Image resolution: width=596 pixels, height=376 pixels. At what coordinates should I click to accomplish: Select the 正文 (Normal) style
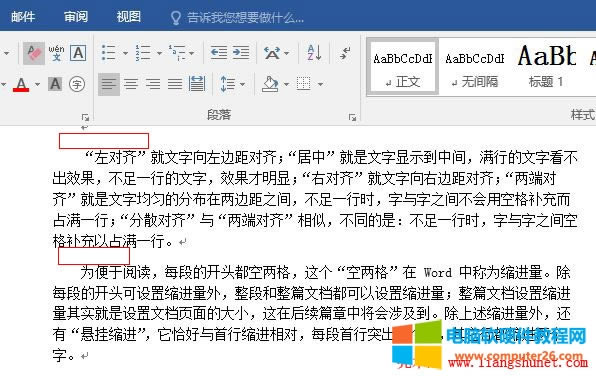click(403, 67)
